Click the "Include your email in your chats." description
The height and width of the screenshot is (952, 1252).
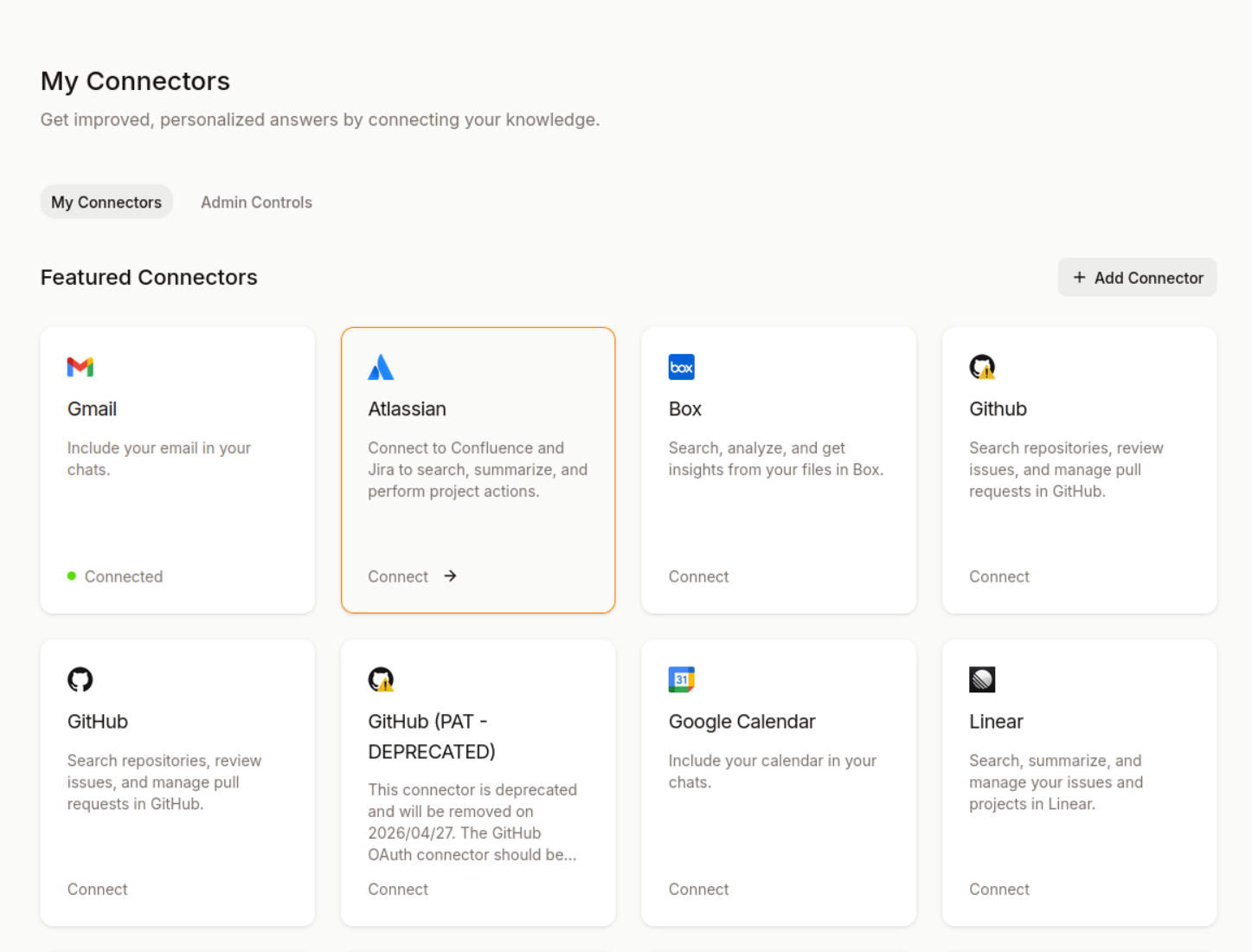159,459
